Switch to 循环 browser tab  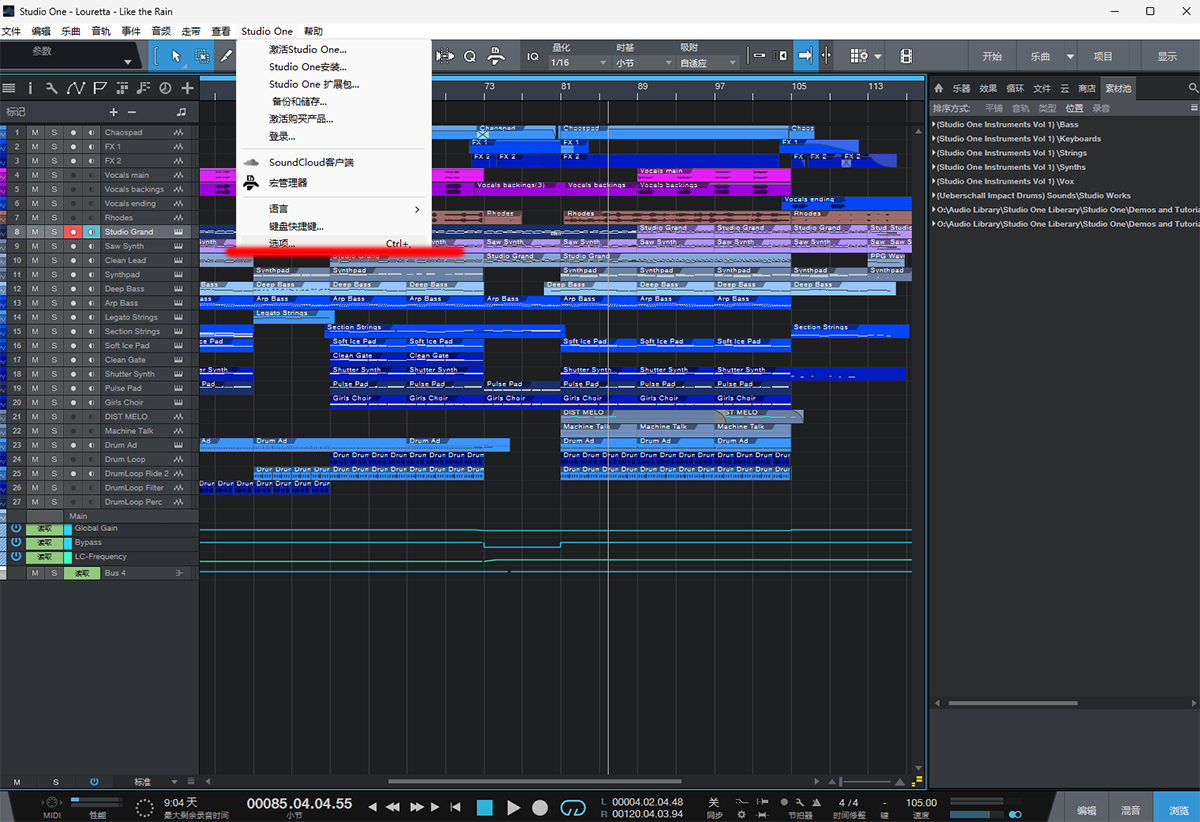click(x=1015, y=89)
